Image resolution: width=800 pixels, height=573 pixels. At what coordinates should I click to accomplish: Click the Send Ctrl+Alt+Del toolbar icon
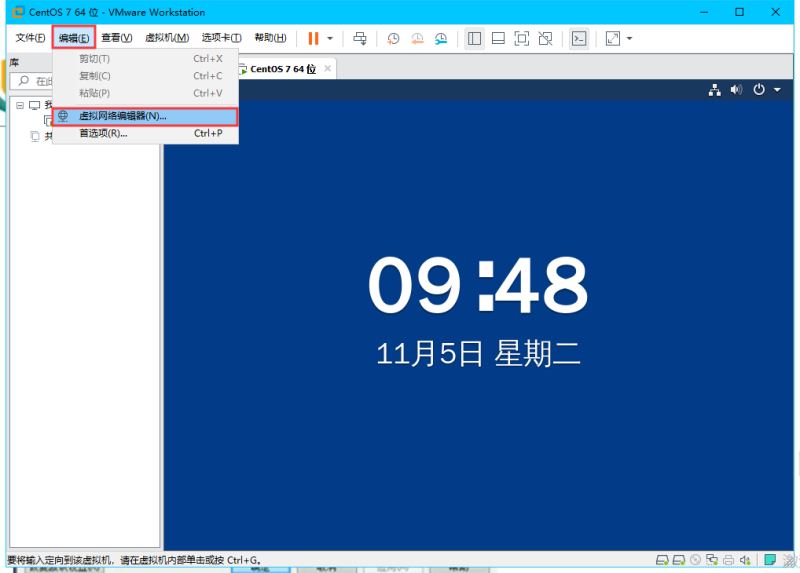click(x=360, y=38)
